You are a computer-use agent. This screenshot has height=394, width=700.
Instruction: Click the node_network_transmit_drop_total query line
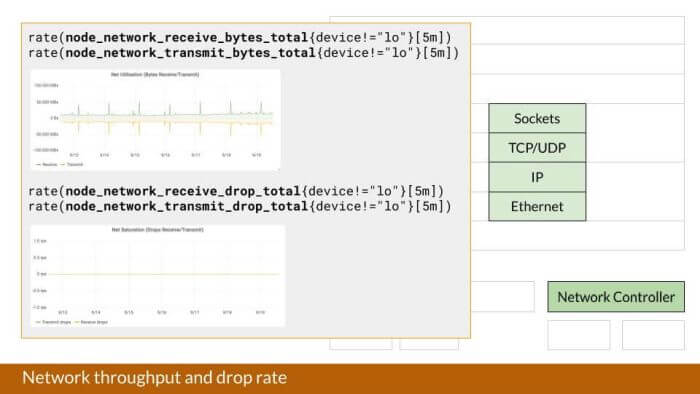[240, 207]
